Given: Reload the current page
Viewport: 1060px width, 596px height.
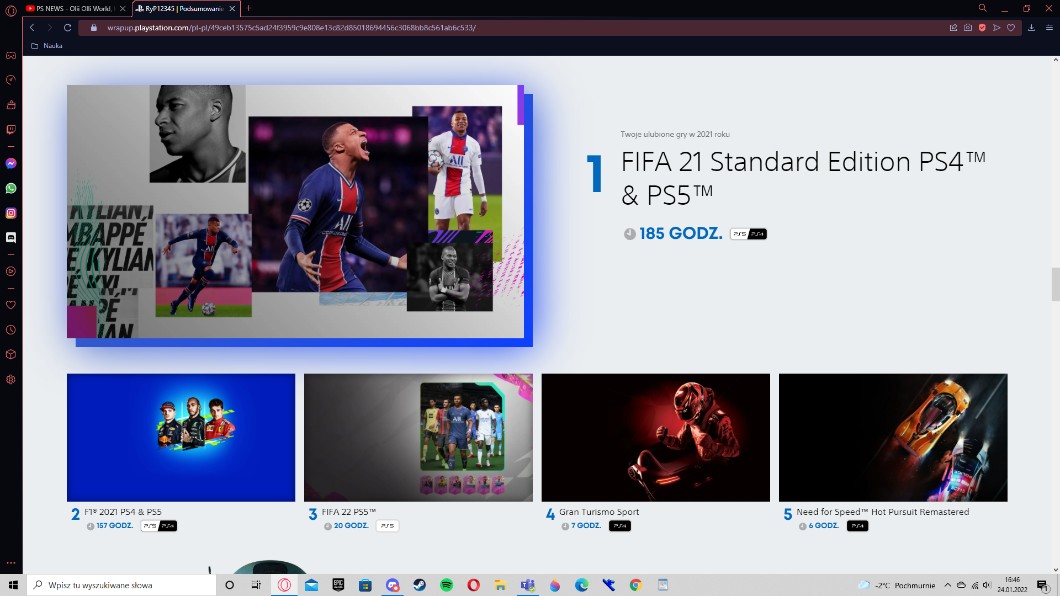Looking at the screenshot, I should coord(68,27).
